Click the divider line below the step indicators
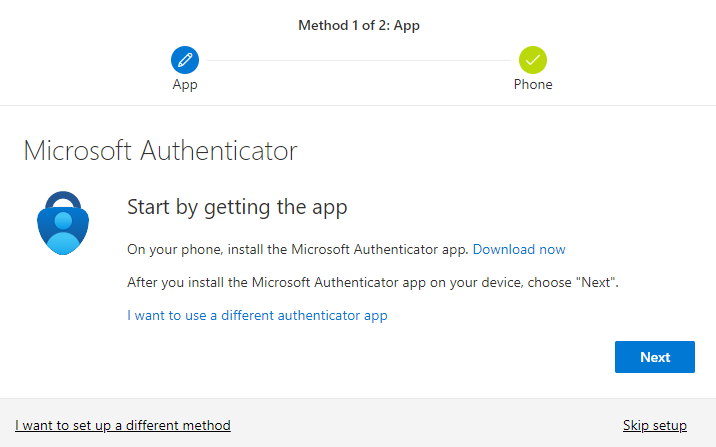 click(358, 105)
